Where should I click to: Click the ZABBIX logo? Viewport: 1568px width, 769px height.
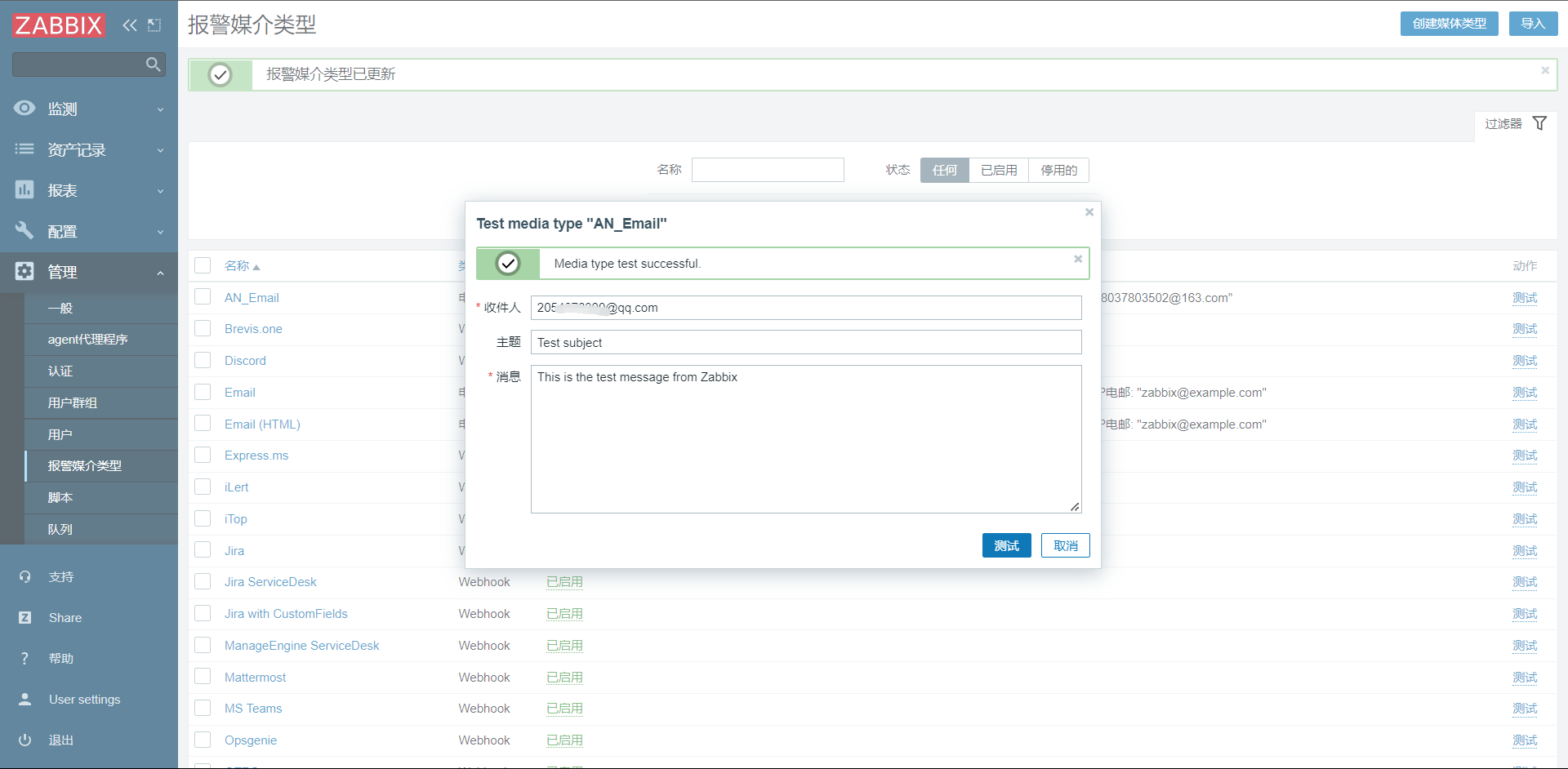click(59, 25)
